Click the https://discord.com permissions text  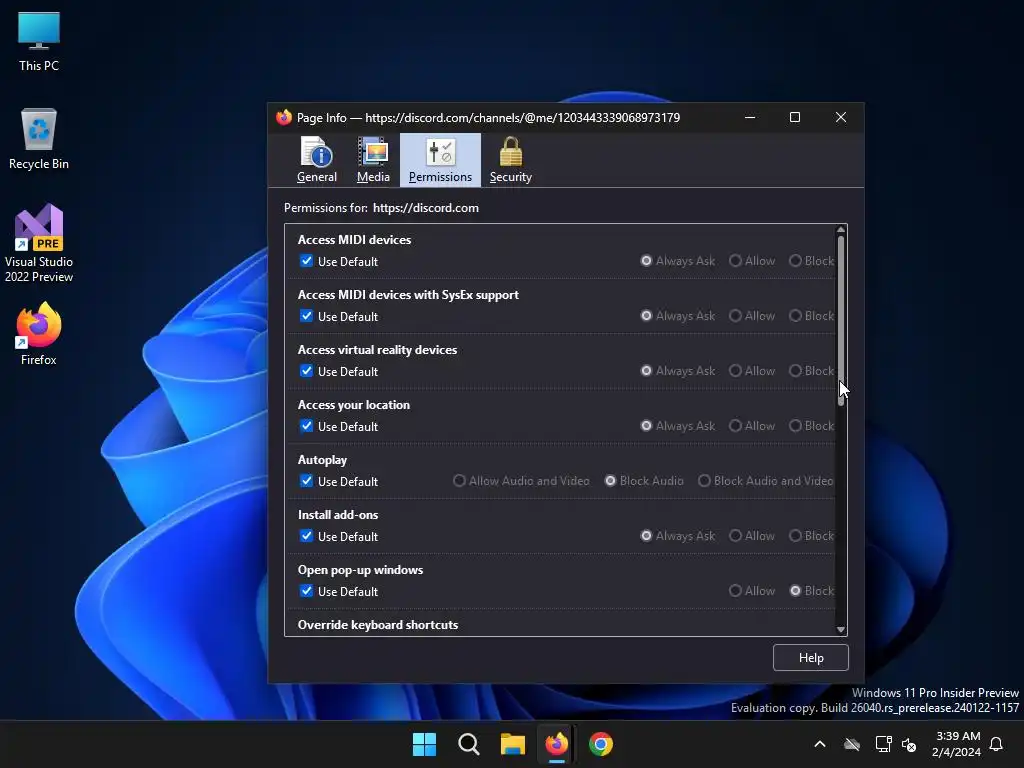pos(426,208)
